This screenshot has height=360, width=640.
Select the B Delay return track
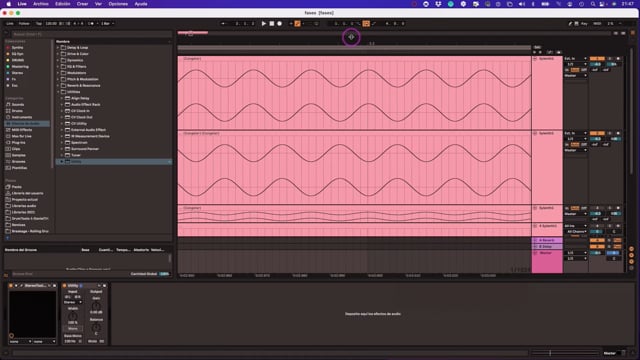(x=547, y=247)
